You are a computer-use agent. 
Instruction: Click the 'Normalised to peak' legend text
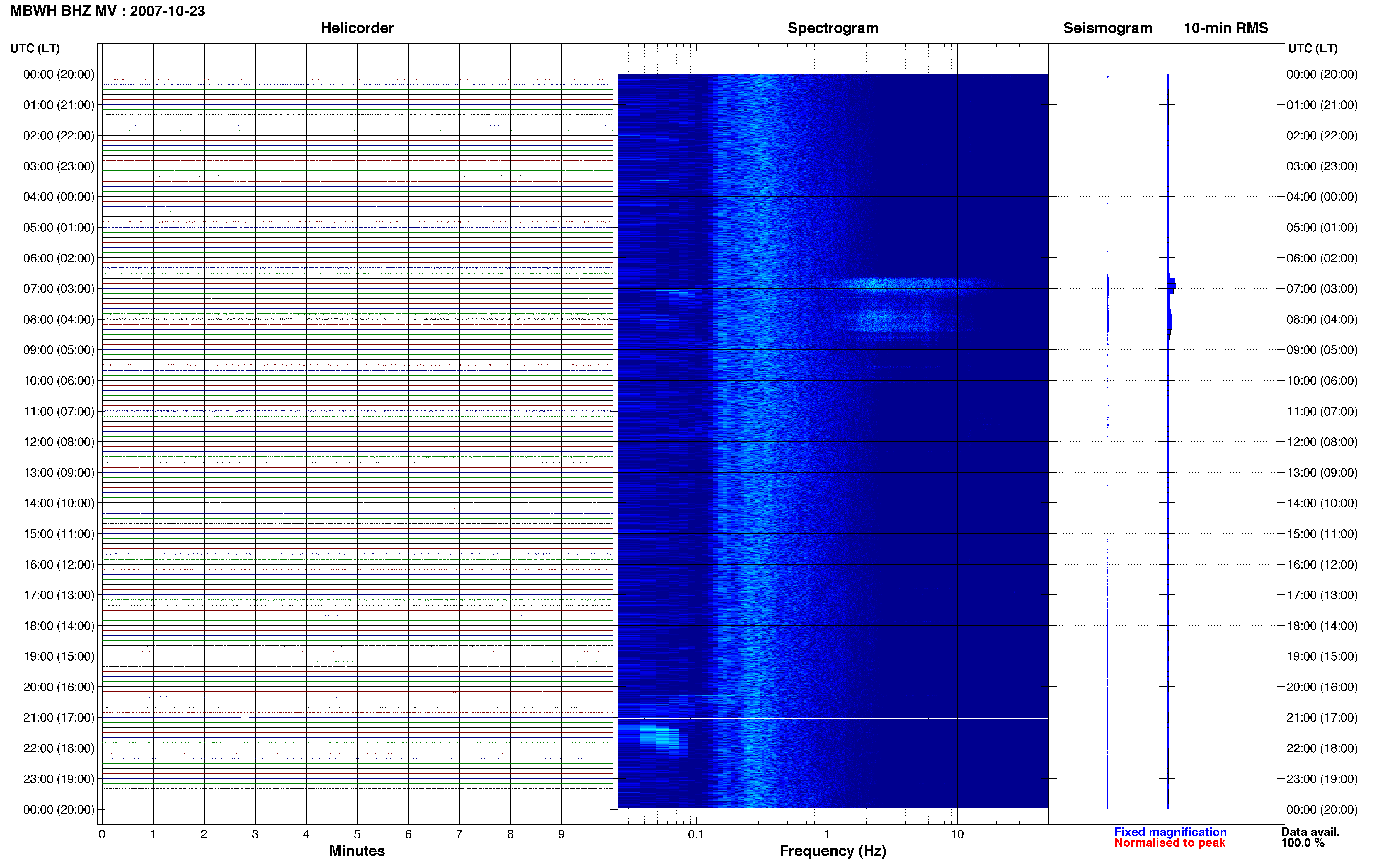point(1169,843)
